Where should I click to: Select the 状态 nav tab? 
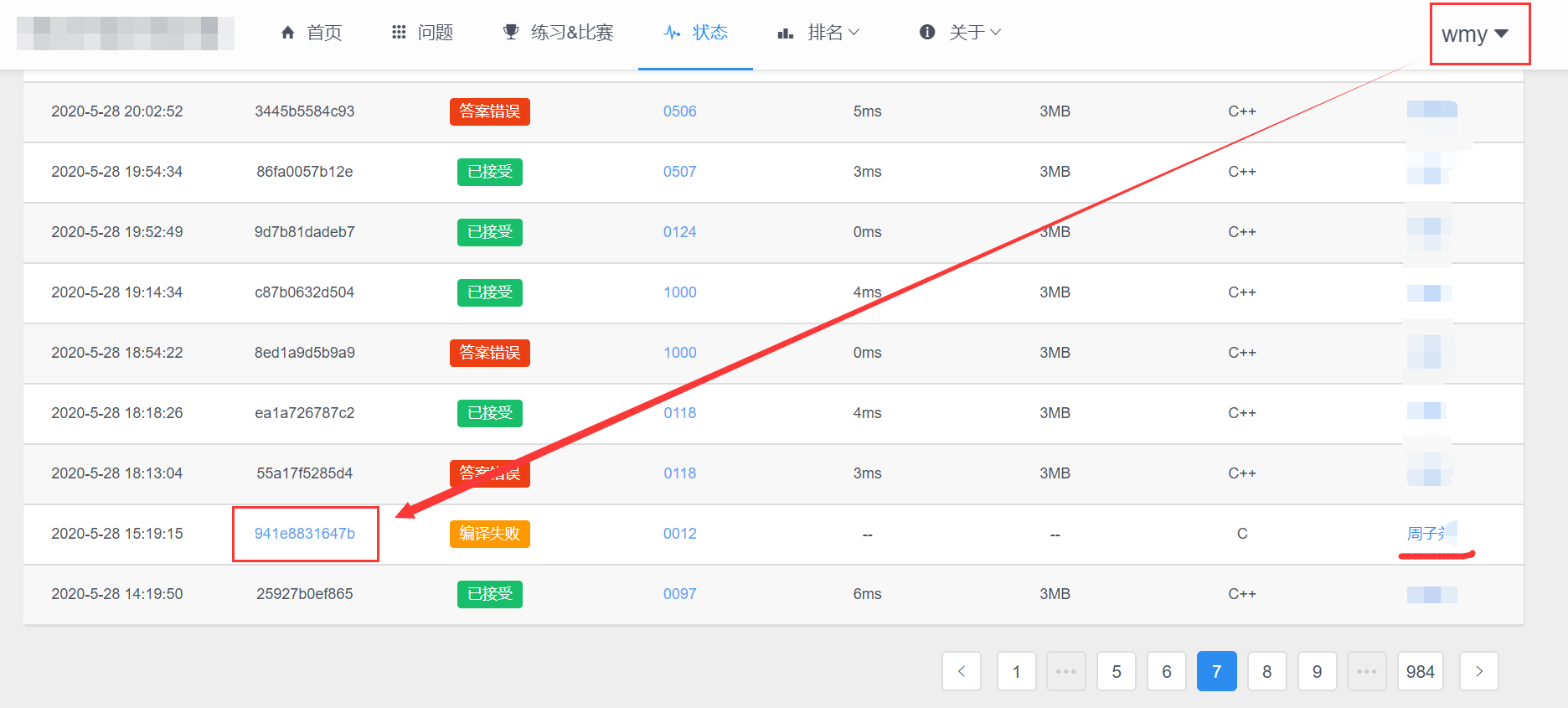coord(696,33)
